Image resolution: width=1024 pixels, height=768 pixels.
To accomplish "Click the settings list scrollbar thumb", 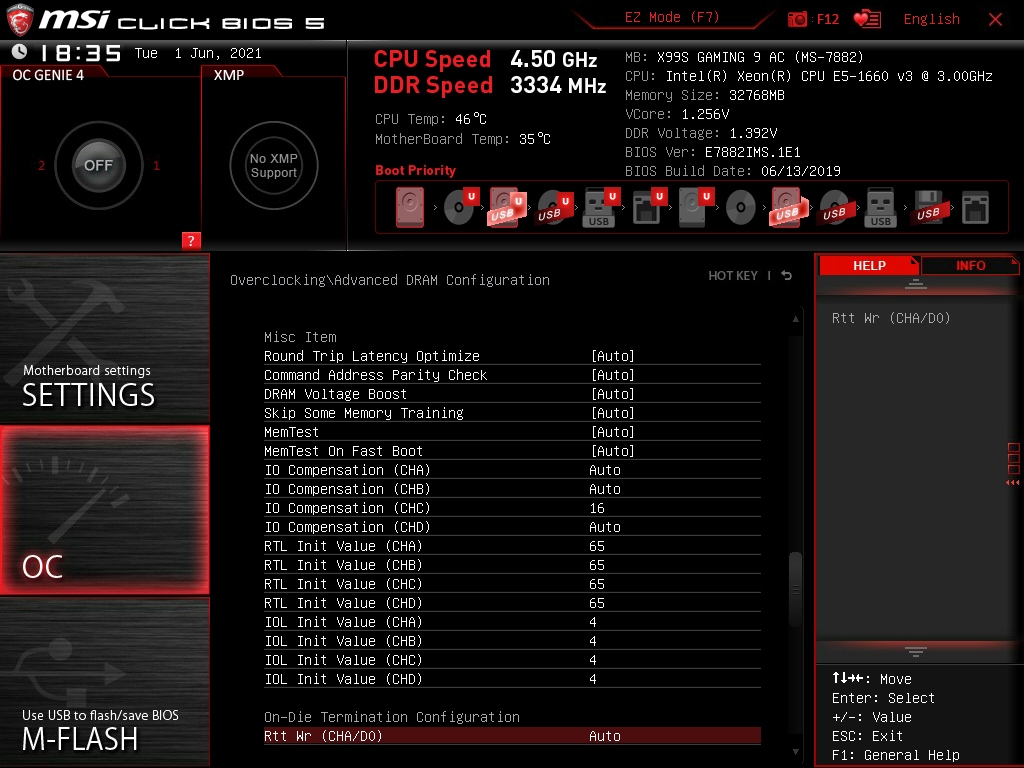I will [x=795, y=590].
